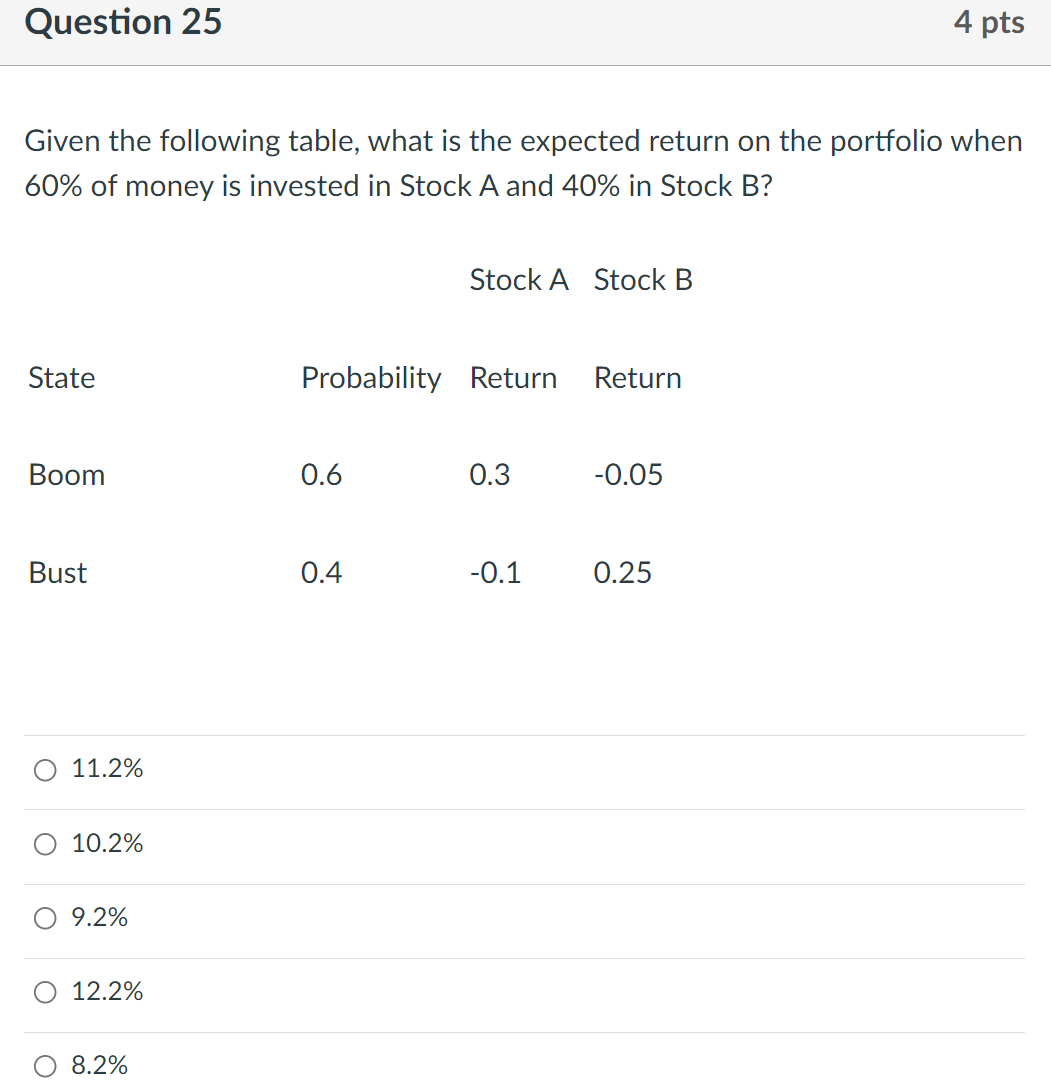Select the 12.2% answer option
This screenshot has width=1051, height=1084.
[44, 992]
